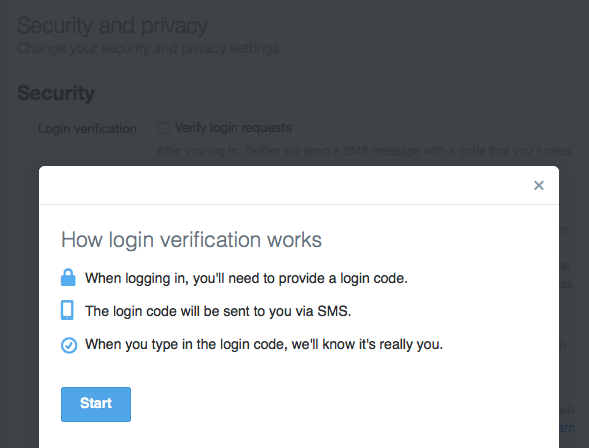
Task: Click the empty header bar of the dialog
Action: [x=285, y=185]
